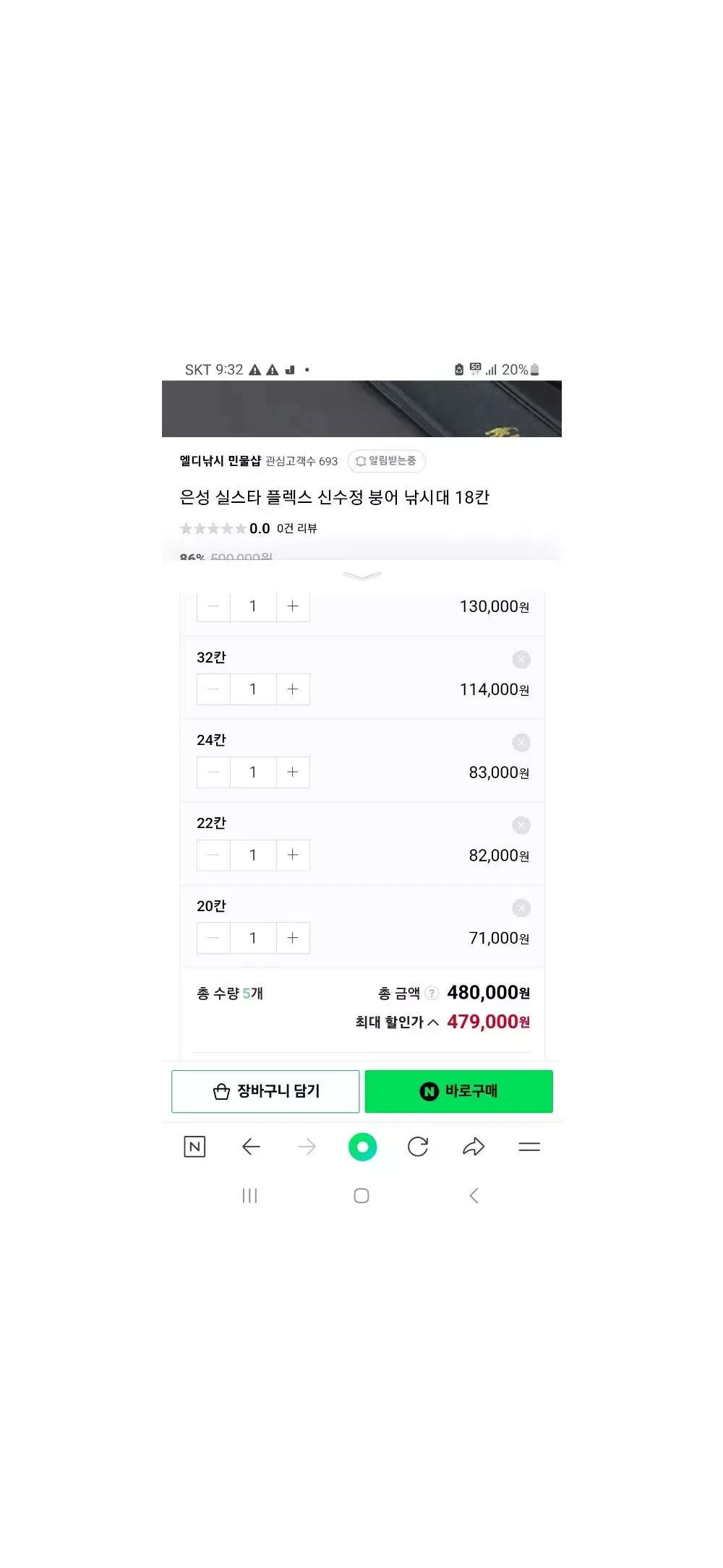This screenshot has width=723, height=1568.
Task: Expand the 최대 할인가 discount details
Action: 433,1022
